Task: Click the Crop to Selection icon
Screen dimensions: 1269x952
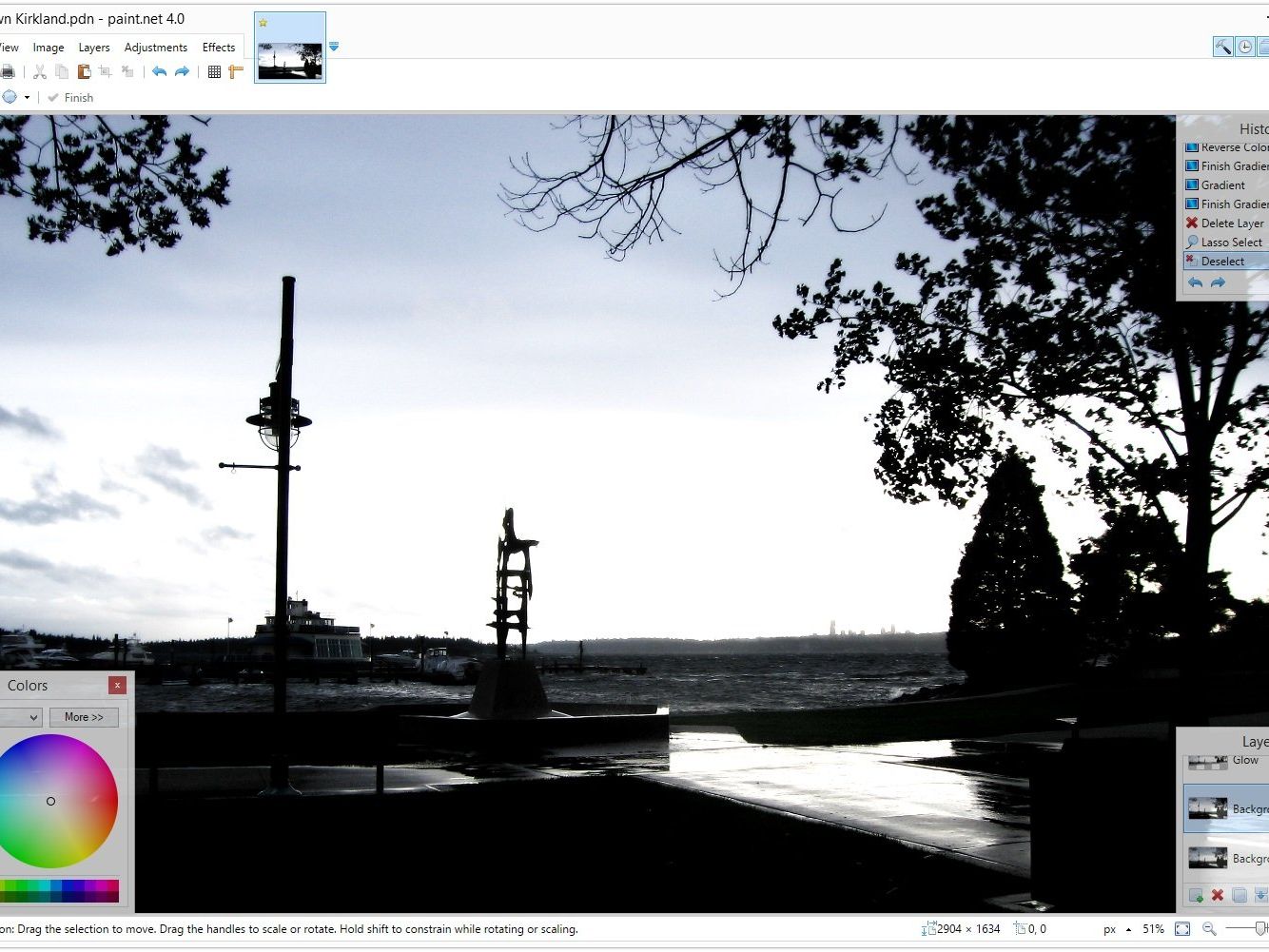Action: [106, 71]
